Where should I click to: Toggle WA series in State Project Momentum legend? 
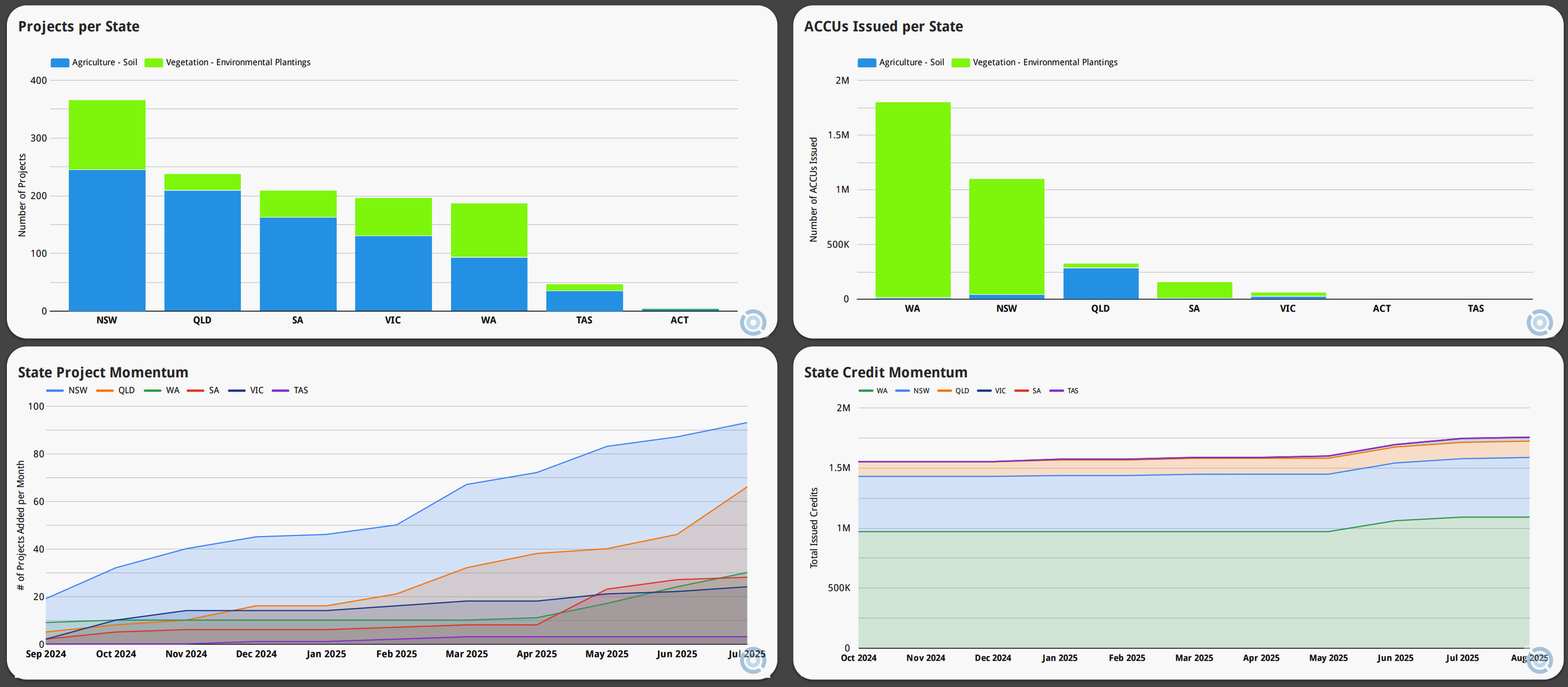click(x=162, y=391)
